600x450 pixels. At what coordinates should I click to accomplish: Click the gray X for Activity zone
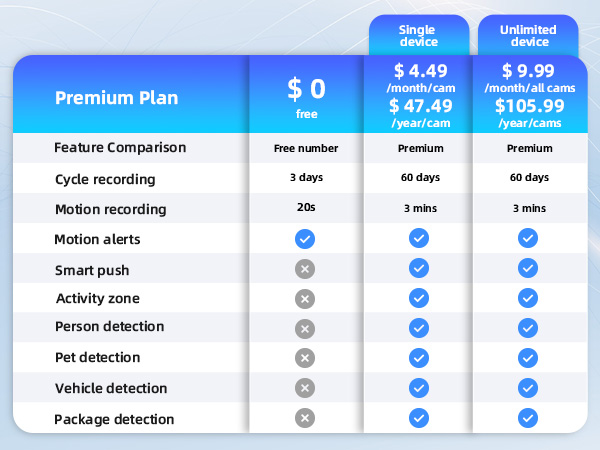(306, 298)
